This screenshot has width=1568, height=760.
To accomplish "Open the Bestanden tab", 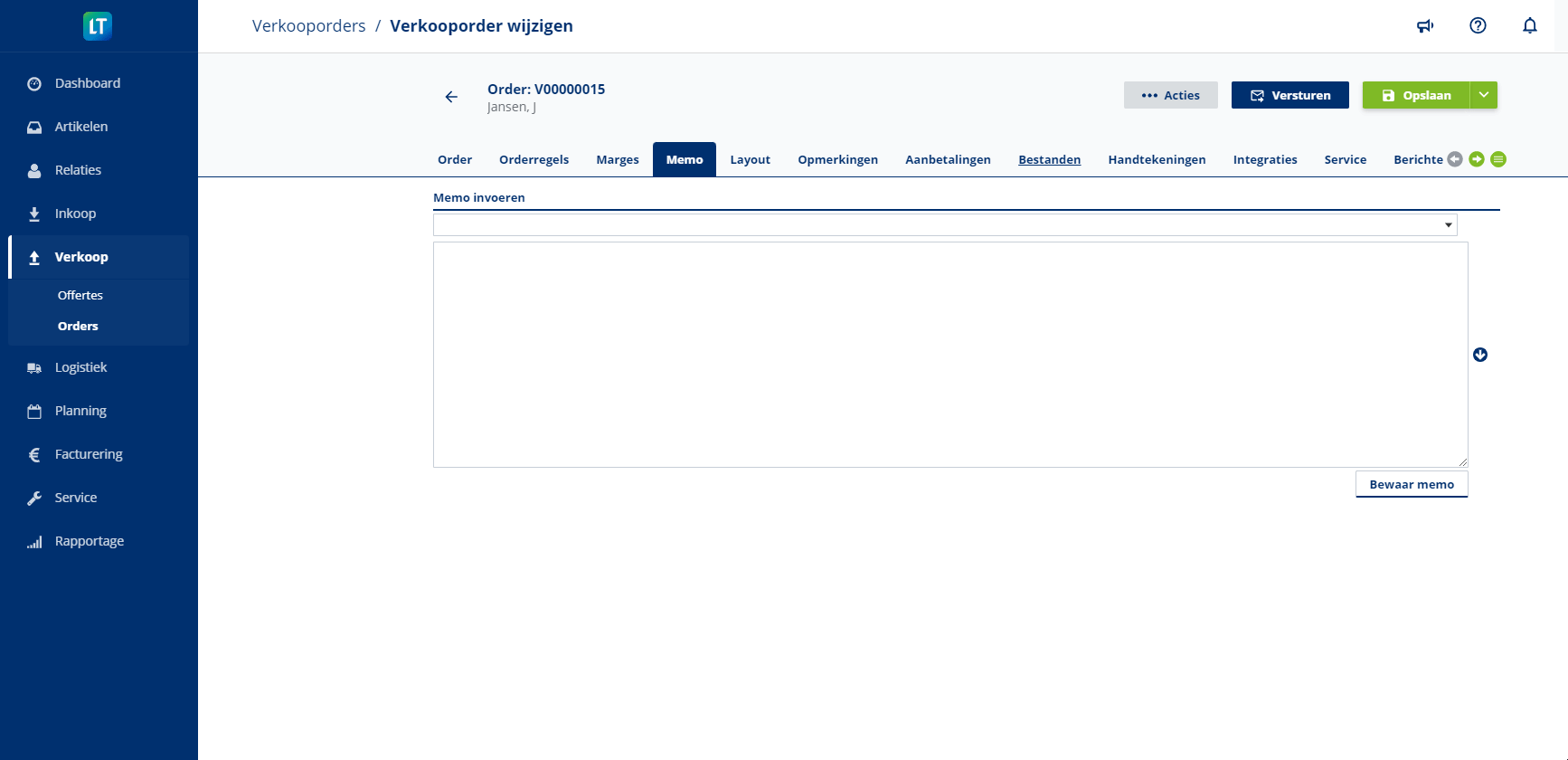I will click(x=1049, y=160).
